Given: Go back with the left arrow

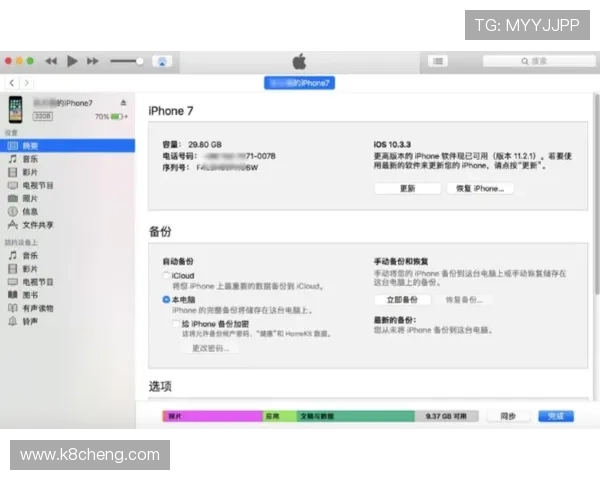Looking at the screenshot, I should click(x=12, y=83).
